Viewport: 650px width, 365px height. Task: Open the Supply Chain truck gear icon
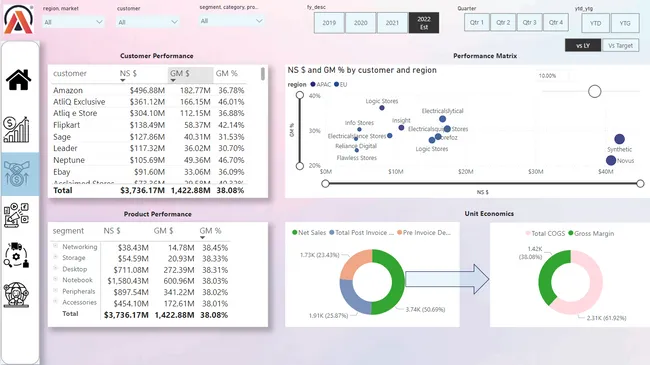point(17,255)
